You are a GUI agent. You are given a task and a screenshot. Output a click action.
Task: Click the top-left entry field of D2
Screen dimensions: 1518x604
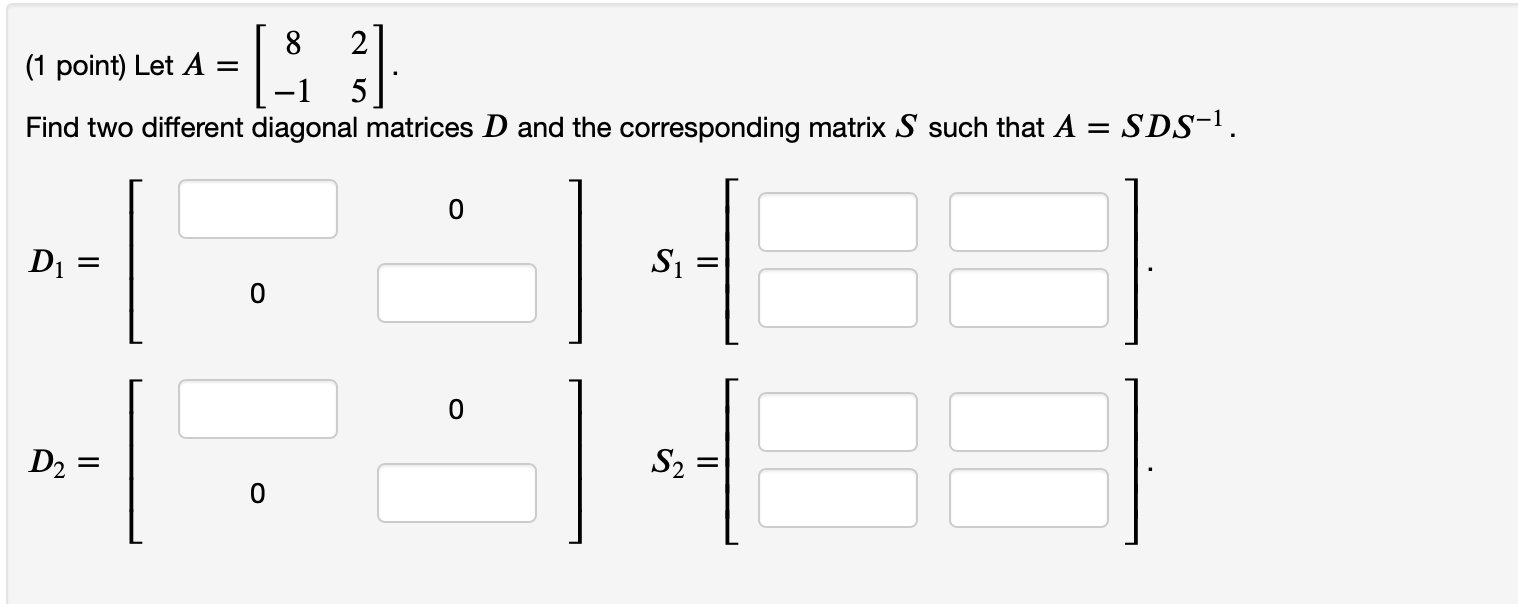point(256,409)
